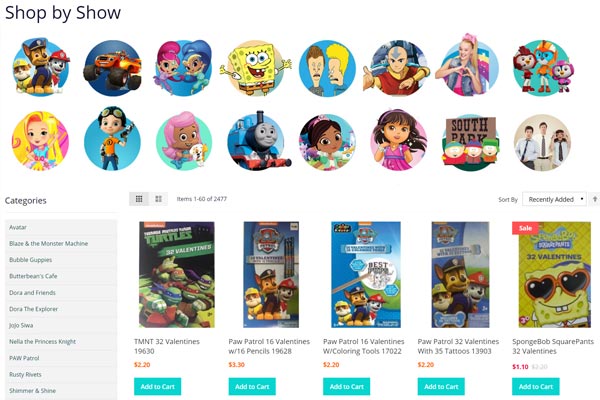Switch to grid view layout
This screenshot has width=600, height=400.
tap(139, 199)
